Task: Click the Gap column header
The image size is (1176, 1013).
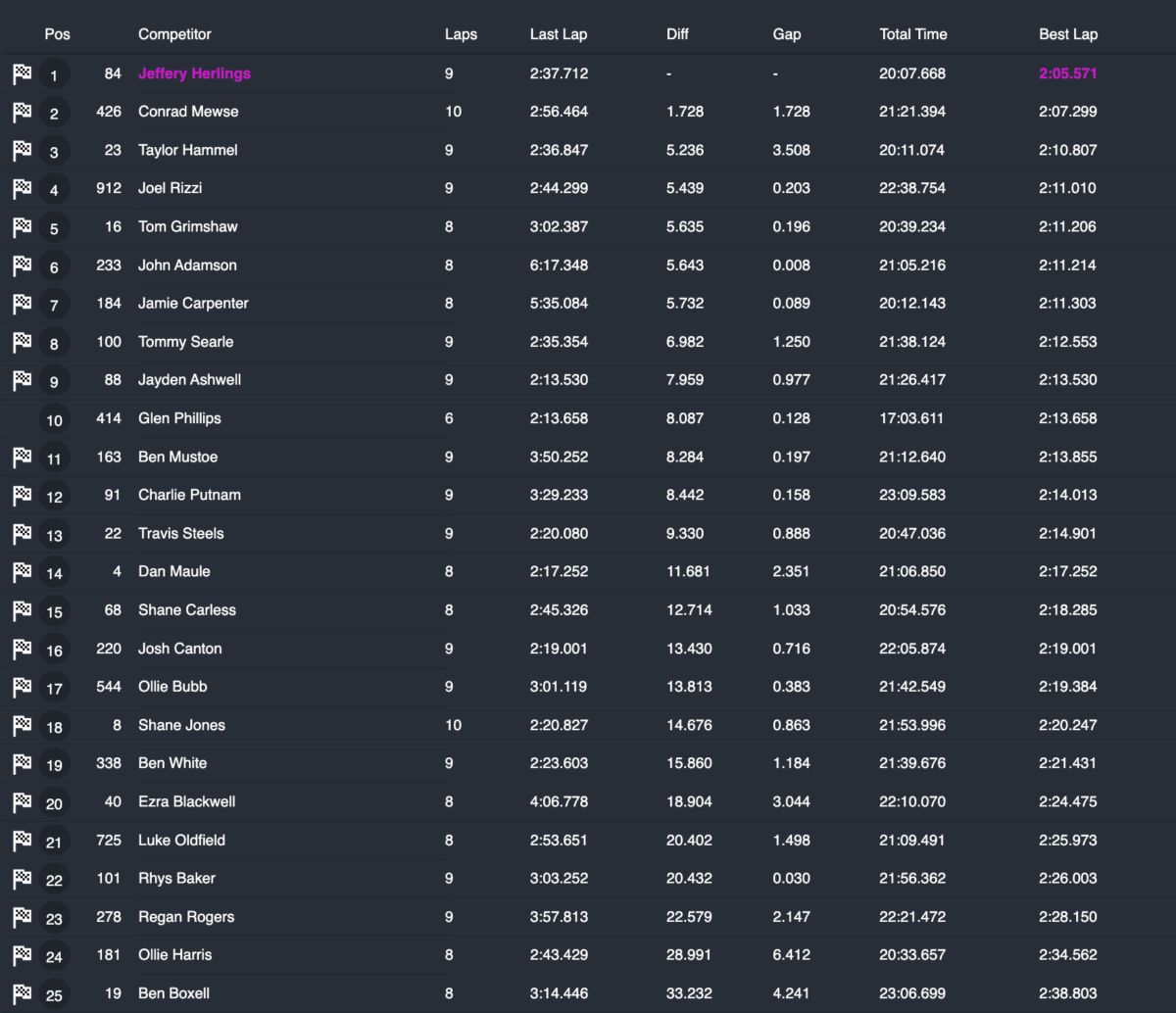Action: click(786, 34)
